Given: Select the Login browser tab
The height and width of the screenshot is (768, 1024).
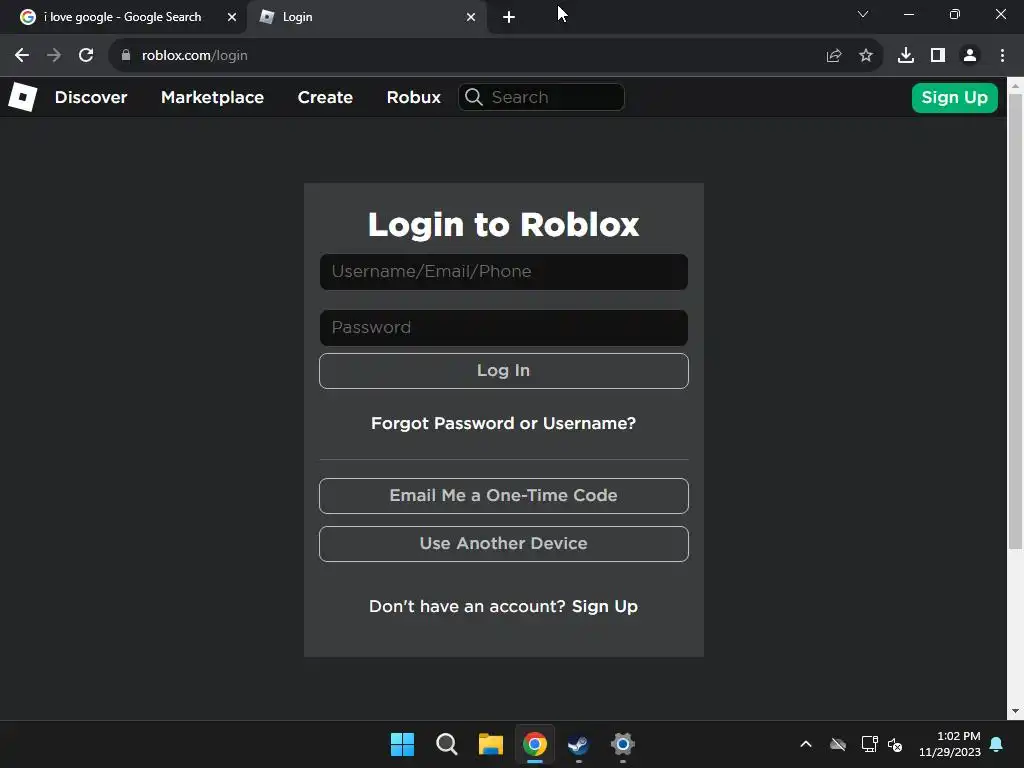Looking at the screenshot, I should coord(366,17).
